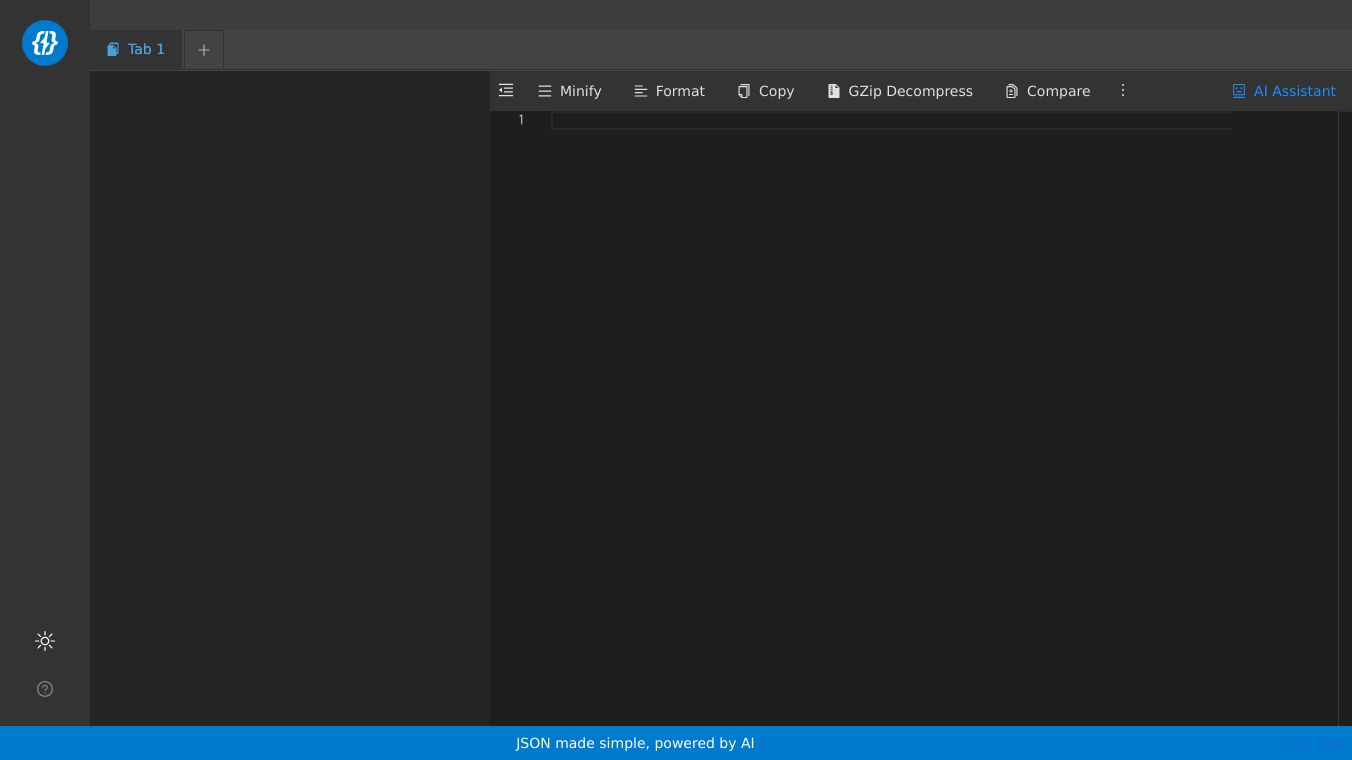This screenshot has height=760, width=1352.
Task: Click the AI Assistant robot icon
Action: 1239,91
